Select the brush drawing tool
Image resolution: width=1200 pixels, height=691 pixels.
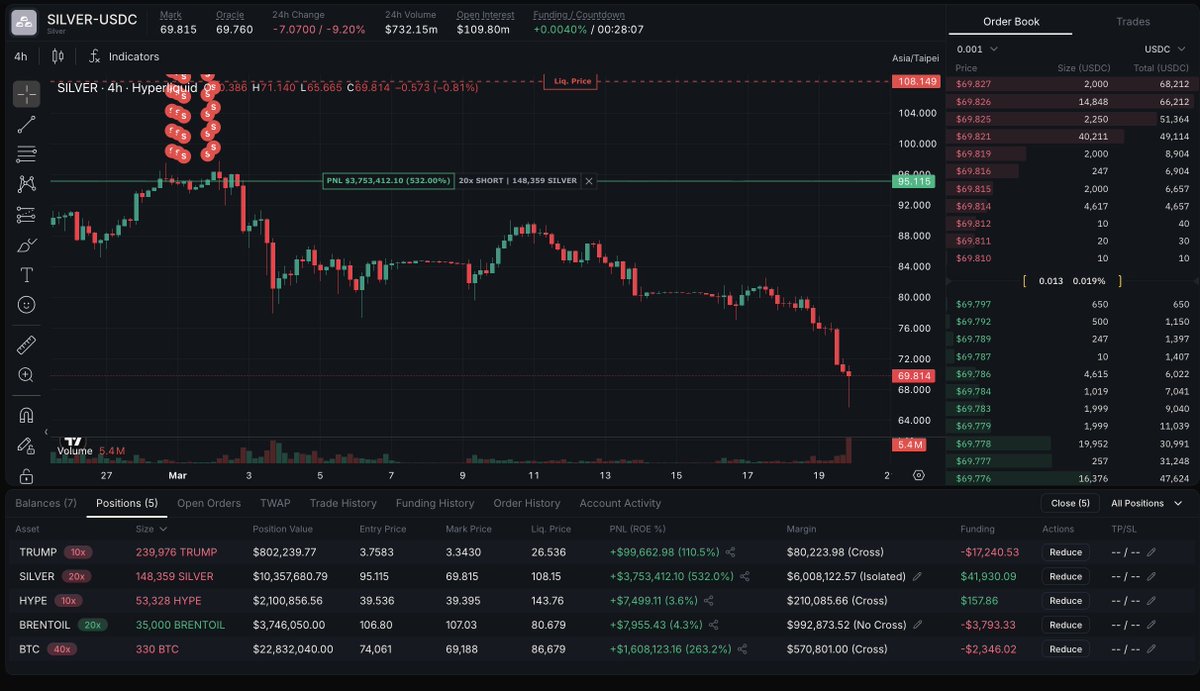(x=26, y=245)
